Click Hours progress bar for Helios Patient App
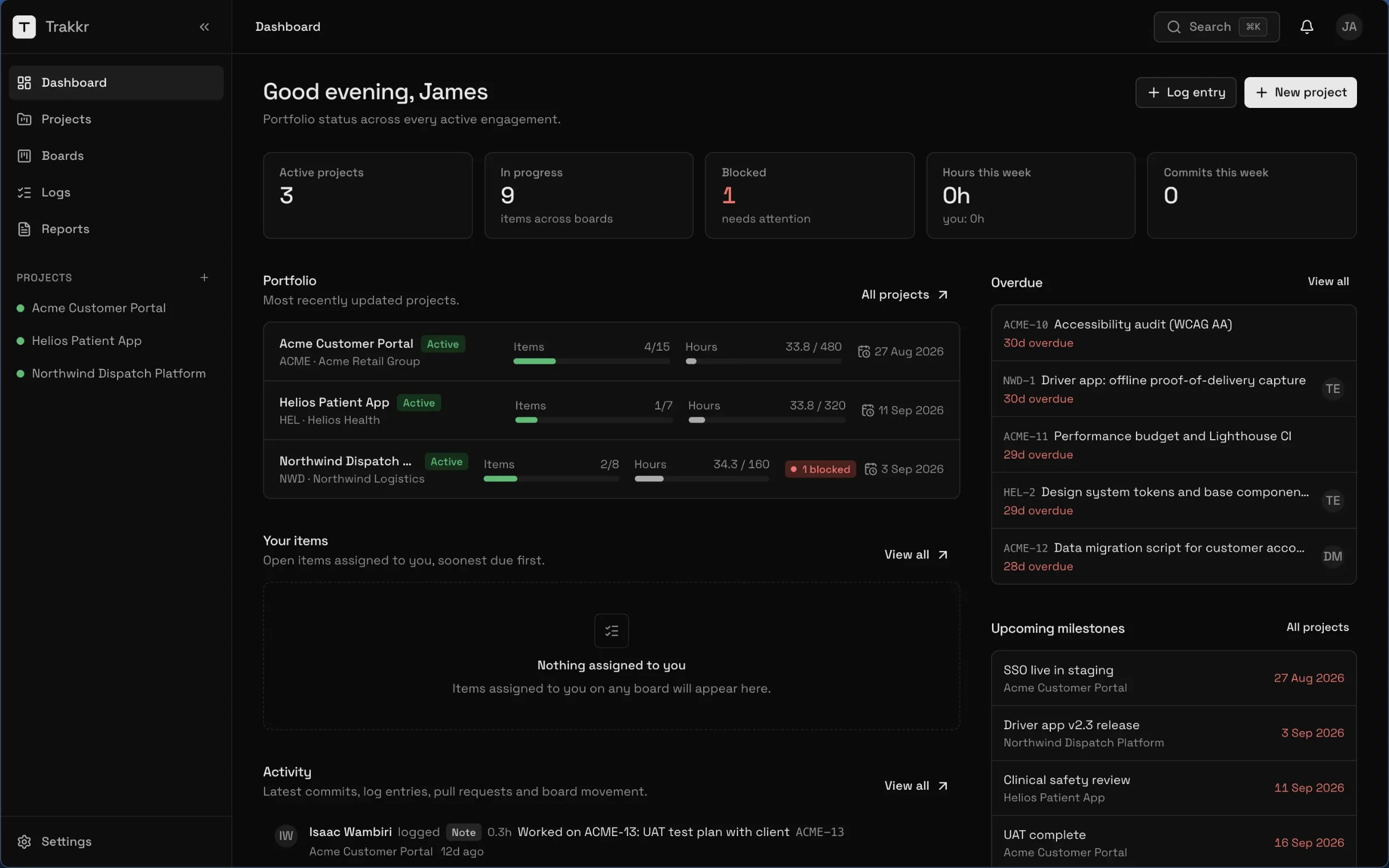This screenshot has width=1389, height=868. (x=767, y=420)
